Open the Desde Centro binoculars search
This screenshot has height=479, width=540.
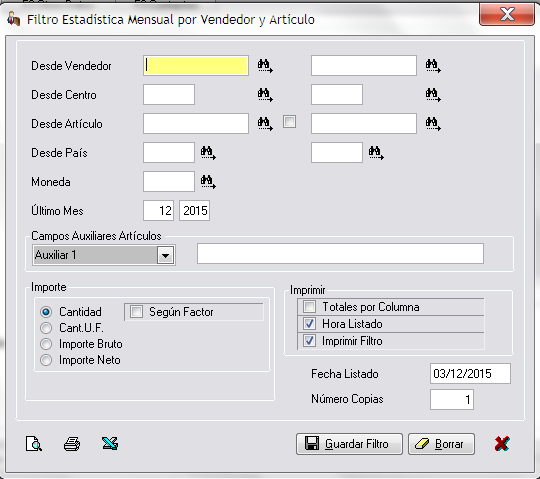265,95
